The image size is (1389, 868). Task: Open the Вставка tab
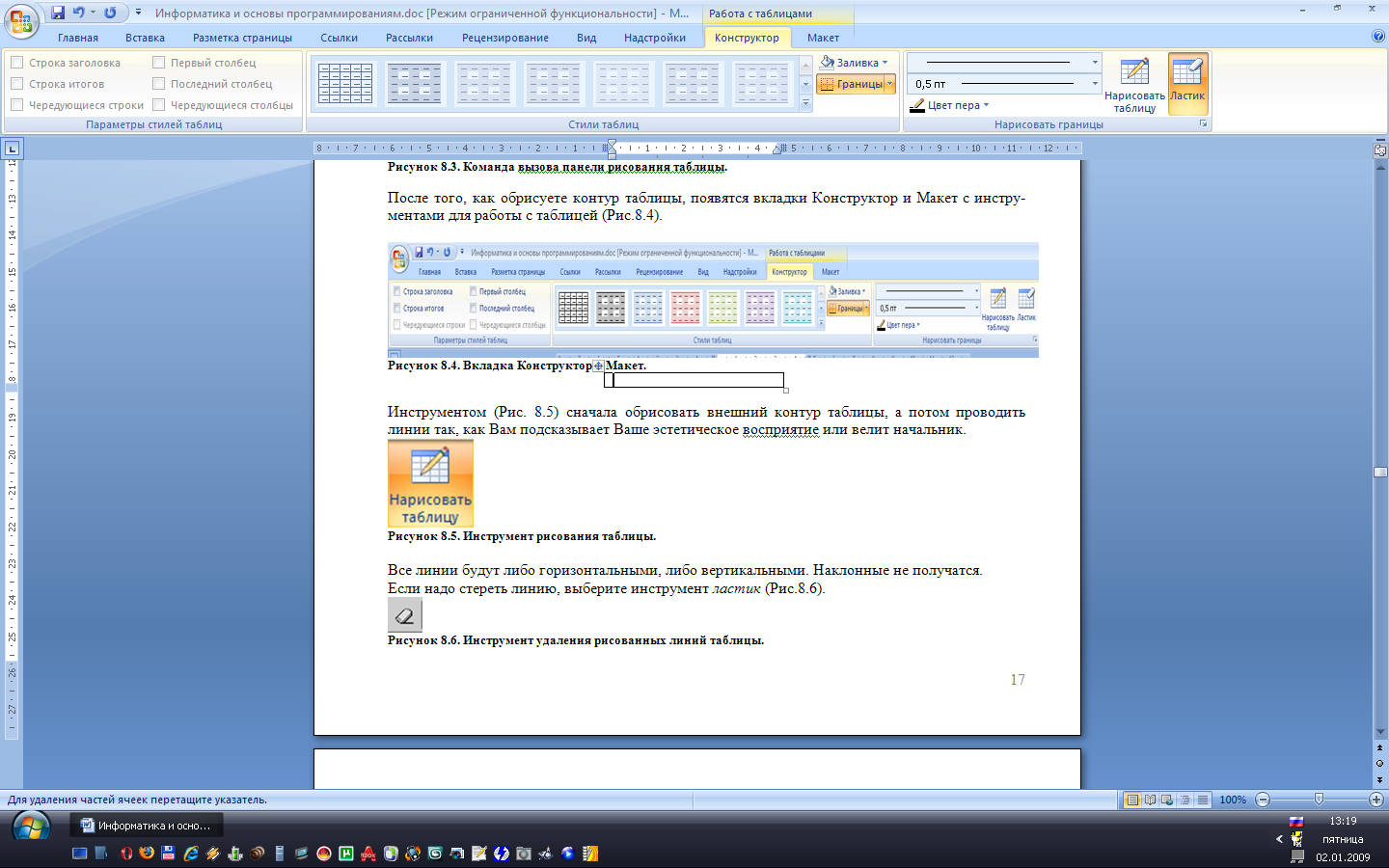[x=145, y=38]
